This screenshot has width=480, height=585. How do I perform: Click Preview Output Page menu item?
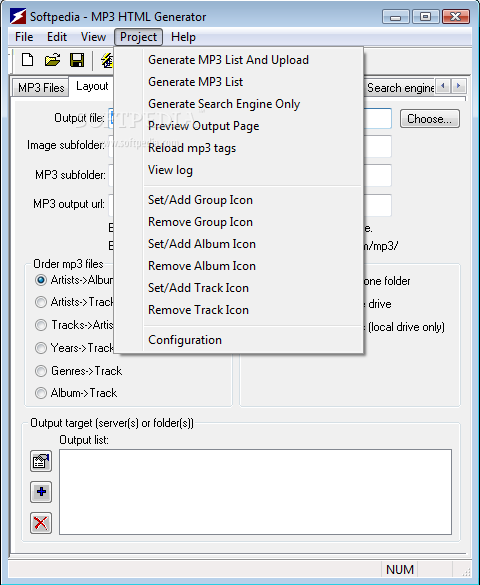click(239, 126)
